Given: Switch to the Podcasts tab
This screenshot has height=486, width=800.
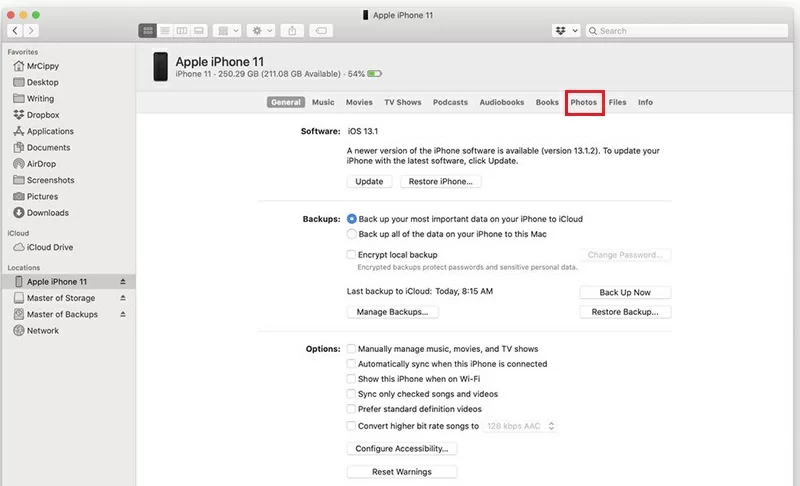Looking at the screenshot, I should click(450, 102).
